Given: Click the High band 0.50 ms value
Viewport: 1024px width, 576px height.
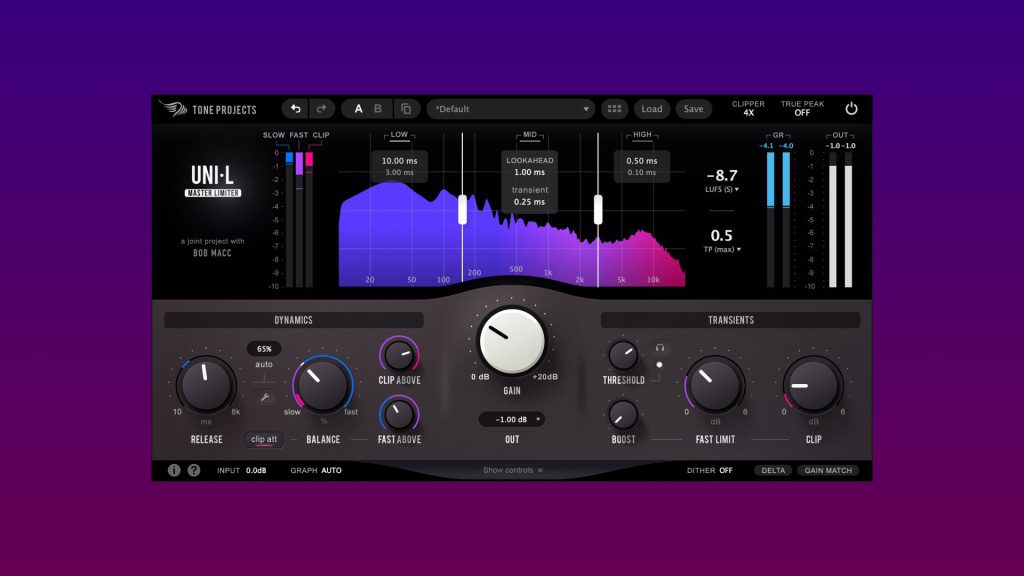Looking at the screenshot, I should point(642,161).
